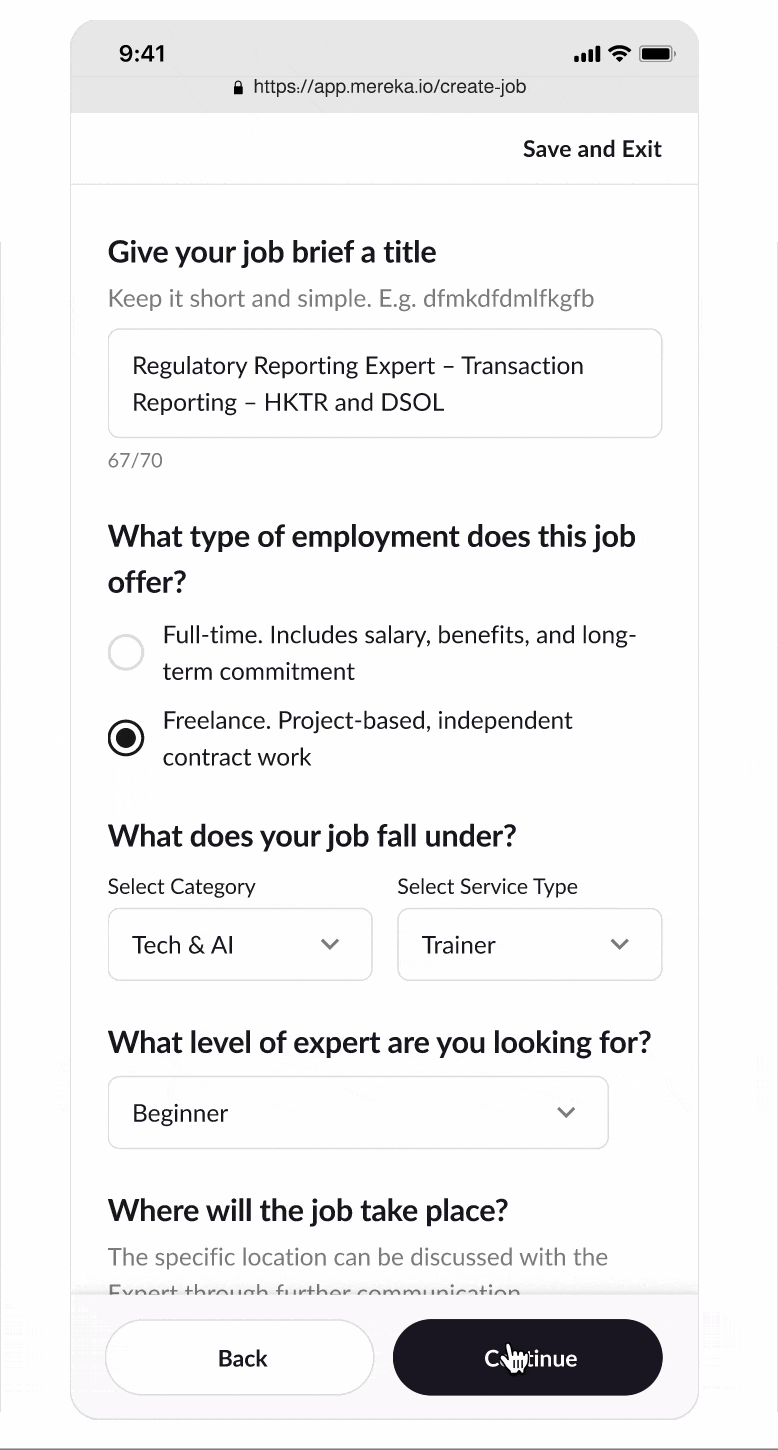This screenshot has height=1450, width=778.
Task: Open the Select Service Type dropdown
Action: pos(529,945)
